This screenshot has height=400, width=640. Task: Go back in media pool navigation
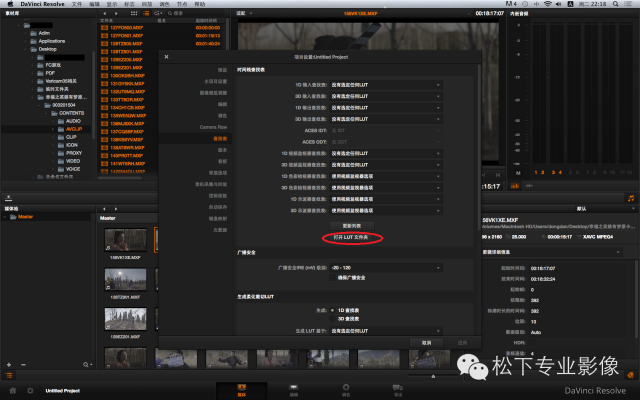pos(104,209)
